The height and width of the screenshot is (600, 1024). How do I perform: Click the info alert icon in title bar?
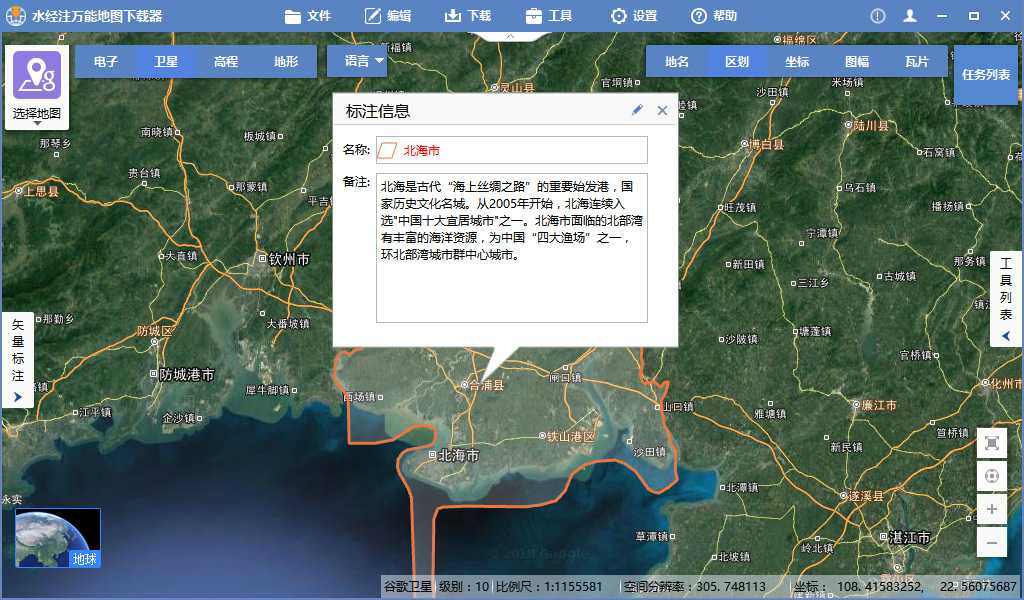pos(878,16)
